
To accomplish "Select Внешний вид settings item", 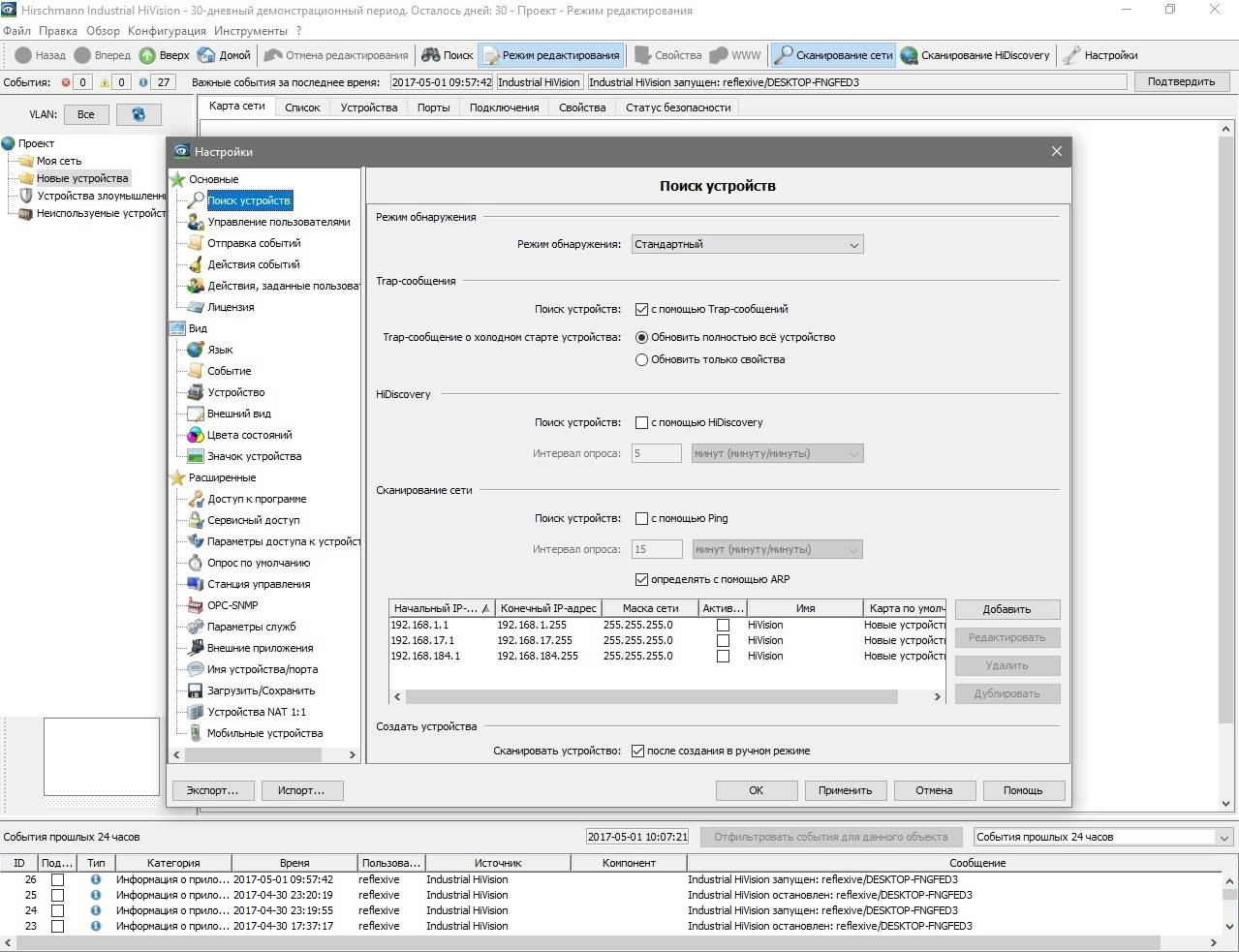I will click(239, 414).
